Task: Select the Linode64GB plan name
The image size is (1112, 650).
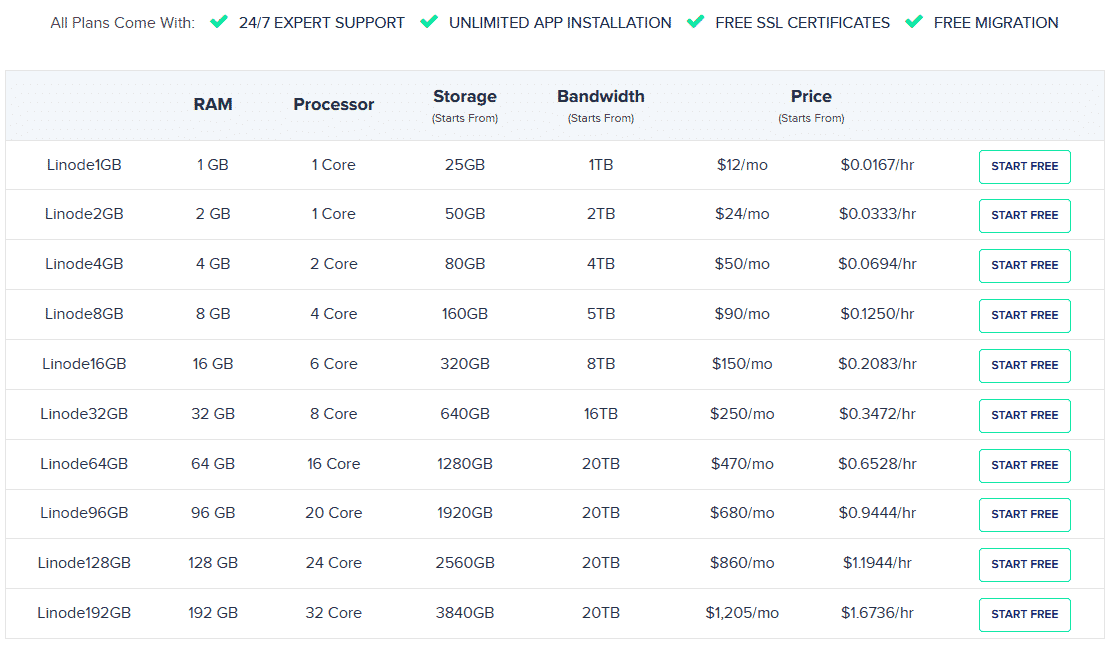Action: [x=84, y=464]
